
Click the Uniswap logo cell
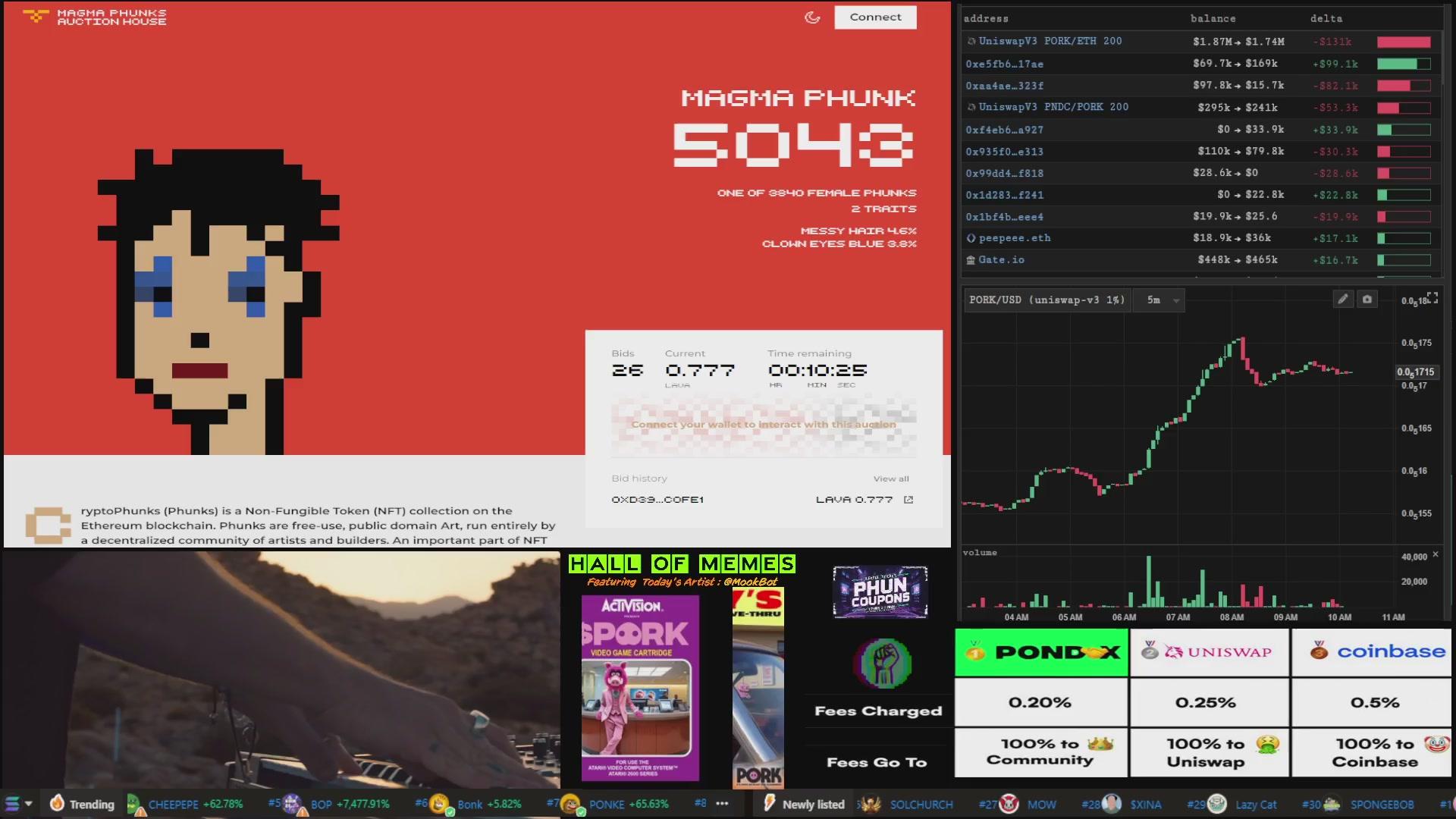1210,652
